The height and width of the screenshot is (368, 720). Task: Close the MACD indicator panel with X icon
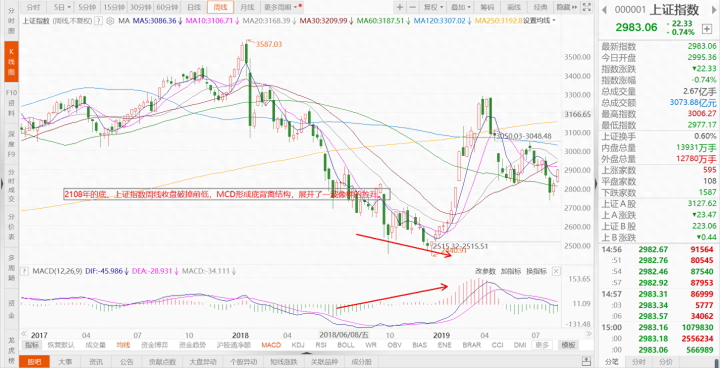[x=556, y=272]
